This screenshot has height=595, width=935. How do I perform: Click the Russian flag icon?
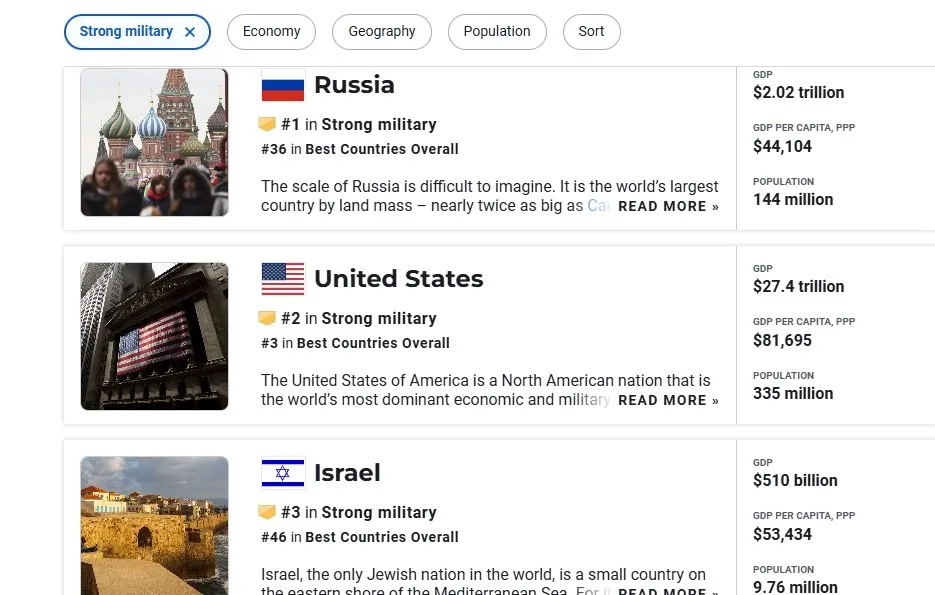(x=281, y=86)
